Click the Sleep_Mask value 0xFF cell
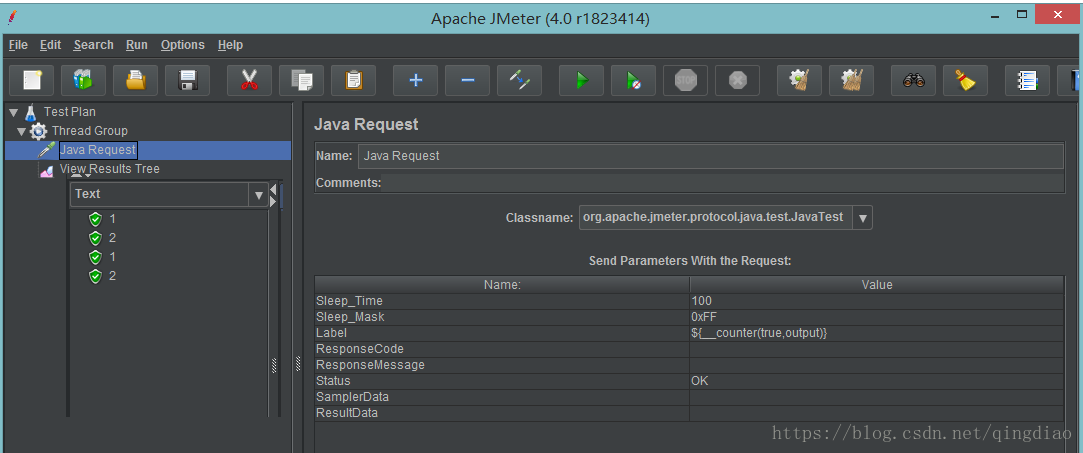This screenshot has width=1083, height=453. (x=877, y=317)
